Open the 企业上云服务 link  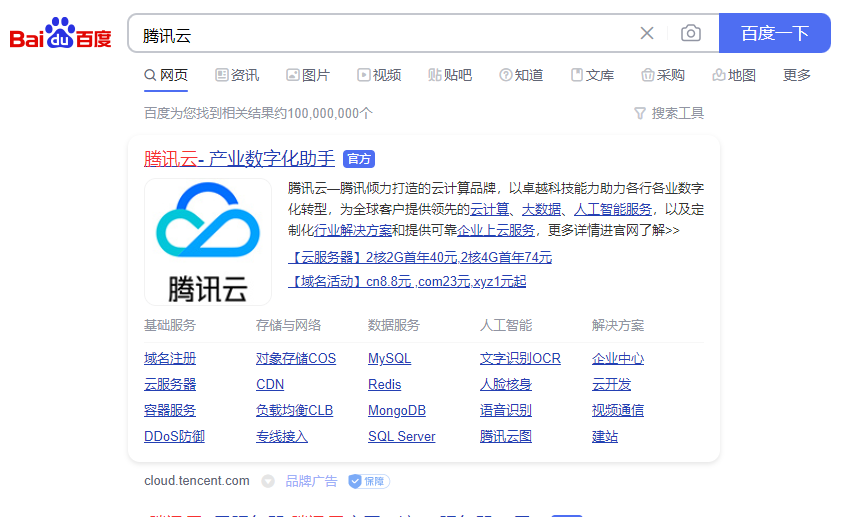[496, 230]
